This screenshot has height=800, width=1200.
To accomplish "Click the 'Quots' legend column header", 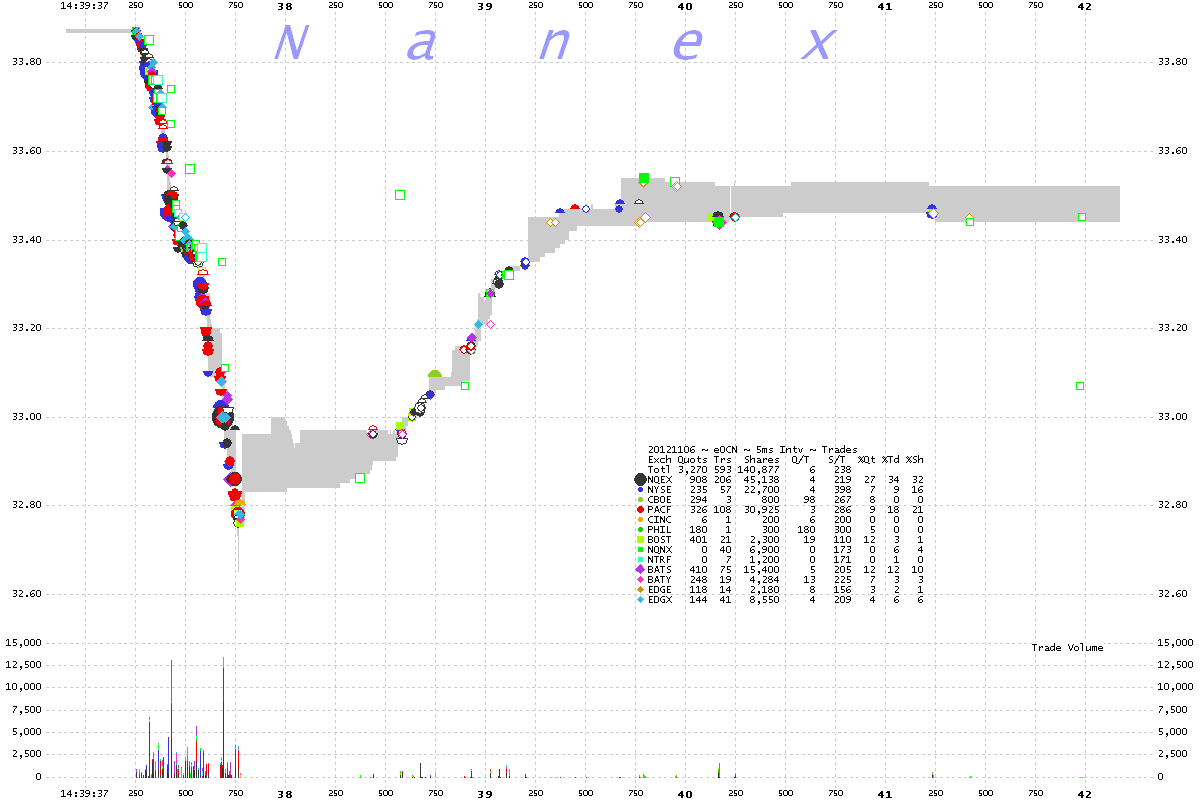I will tap(693, 460).
